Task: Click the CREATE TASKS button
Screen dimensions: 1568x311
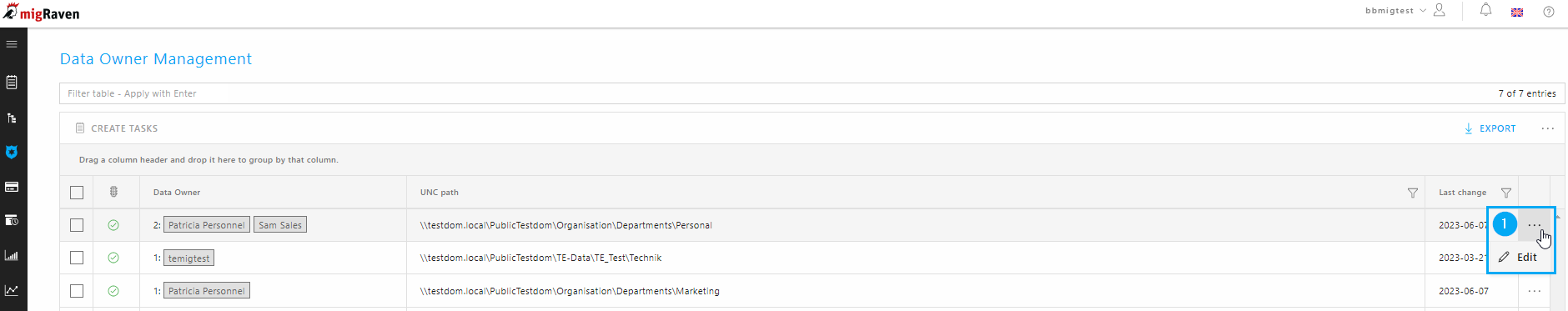Action: point(116,128)
